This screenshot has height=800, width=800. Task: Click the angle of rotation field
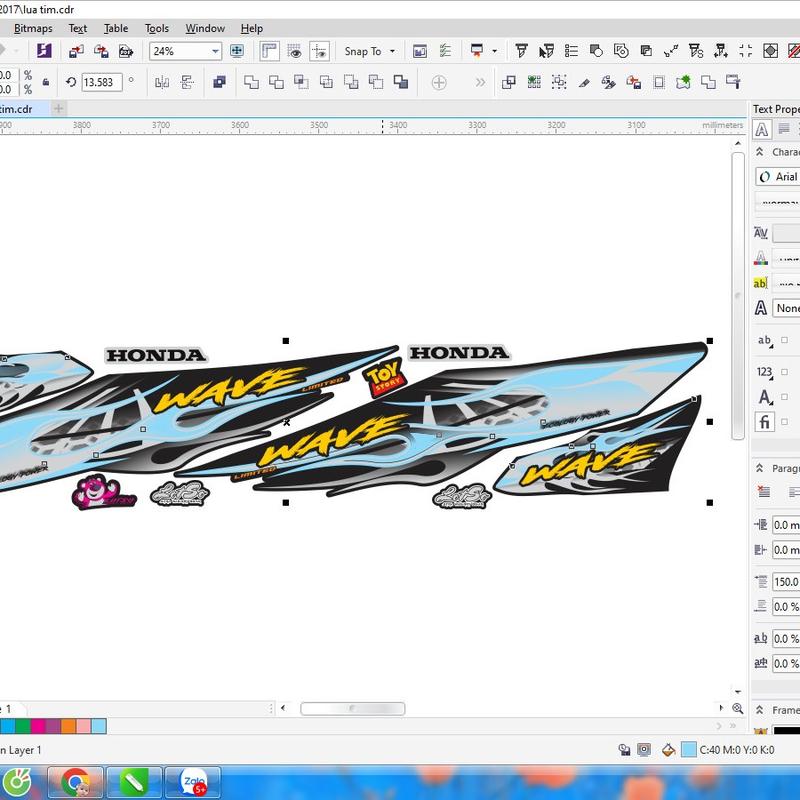click(102, 82)
